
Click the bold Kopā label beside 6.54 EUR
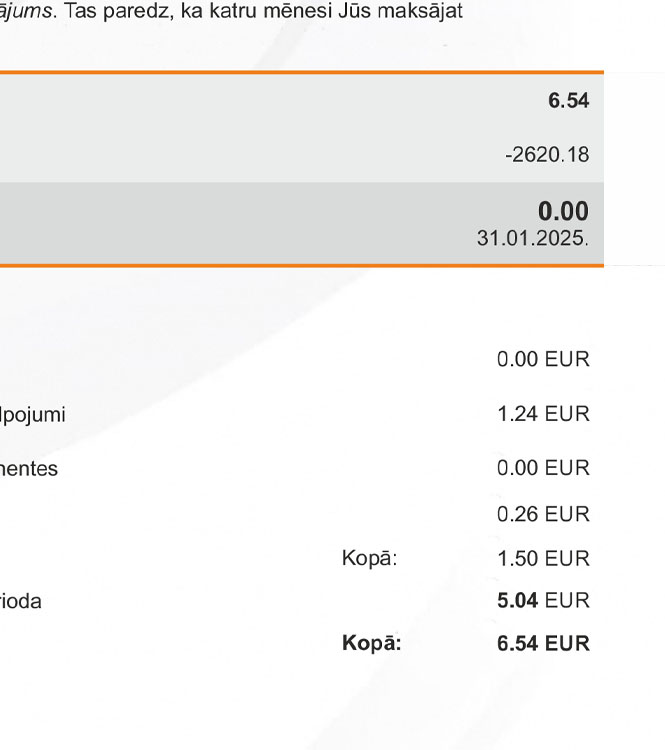(x=371, y=643)
